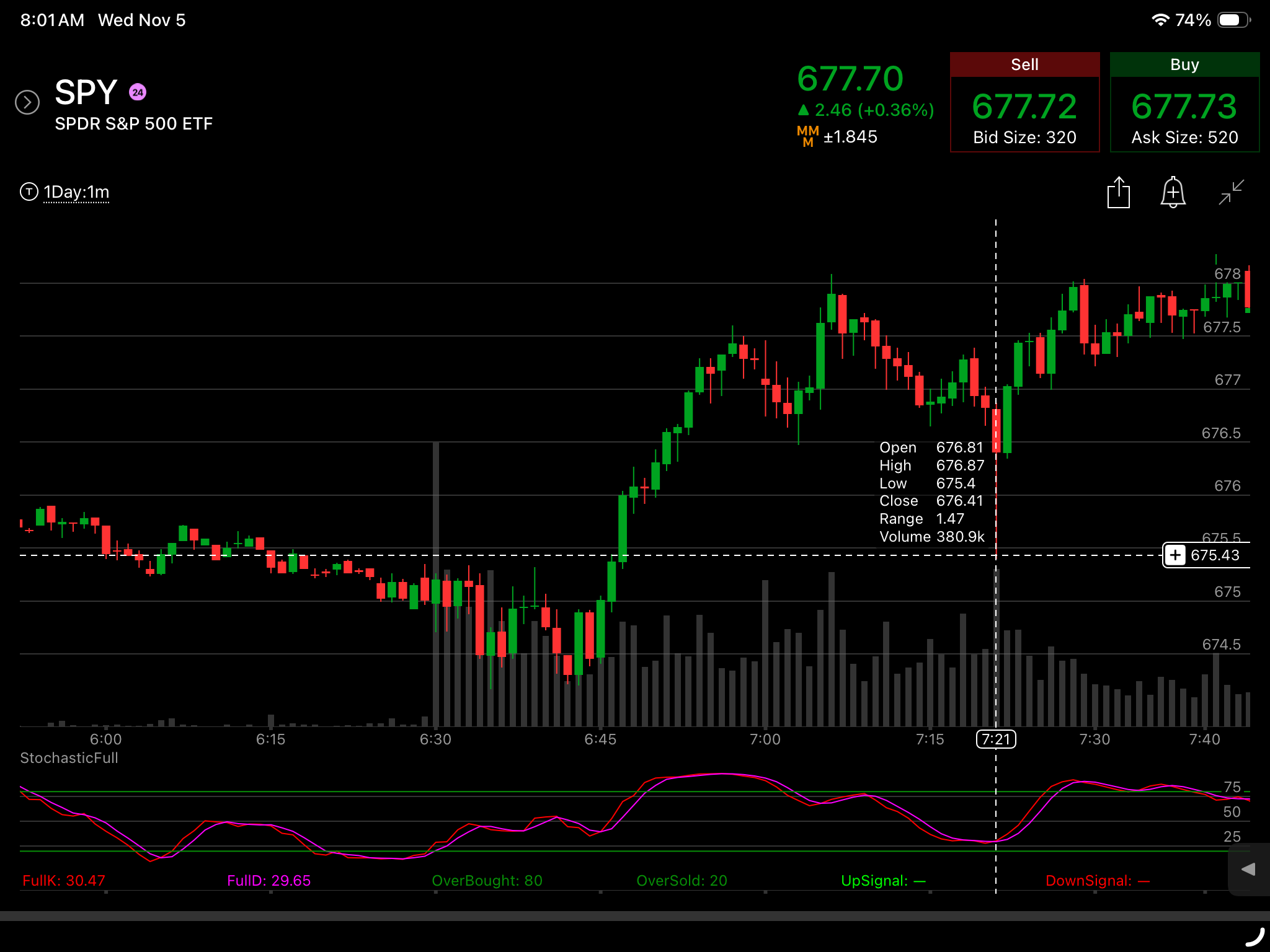Click the Buy button at 677.73
The image size is (1270, 952).
click(x=1184, y=102)
